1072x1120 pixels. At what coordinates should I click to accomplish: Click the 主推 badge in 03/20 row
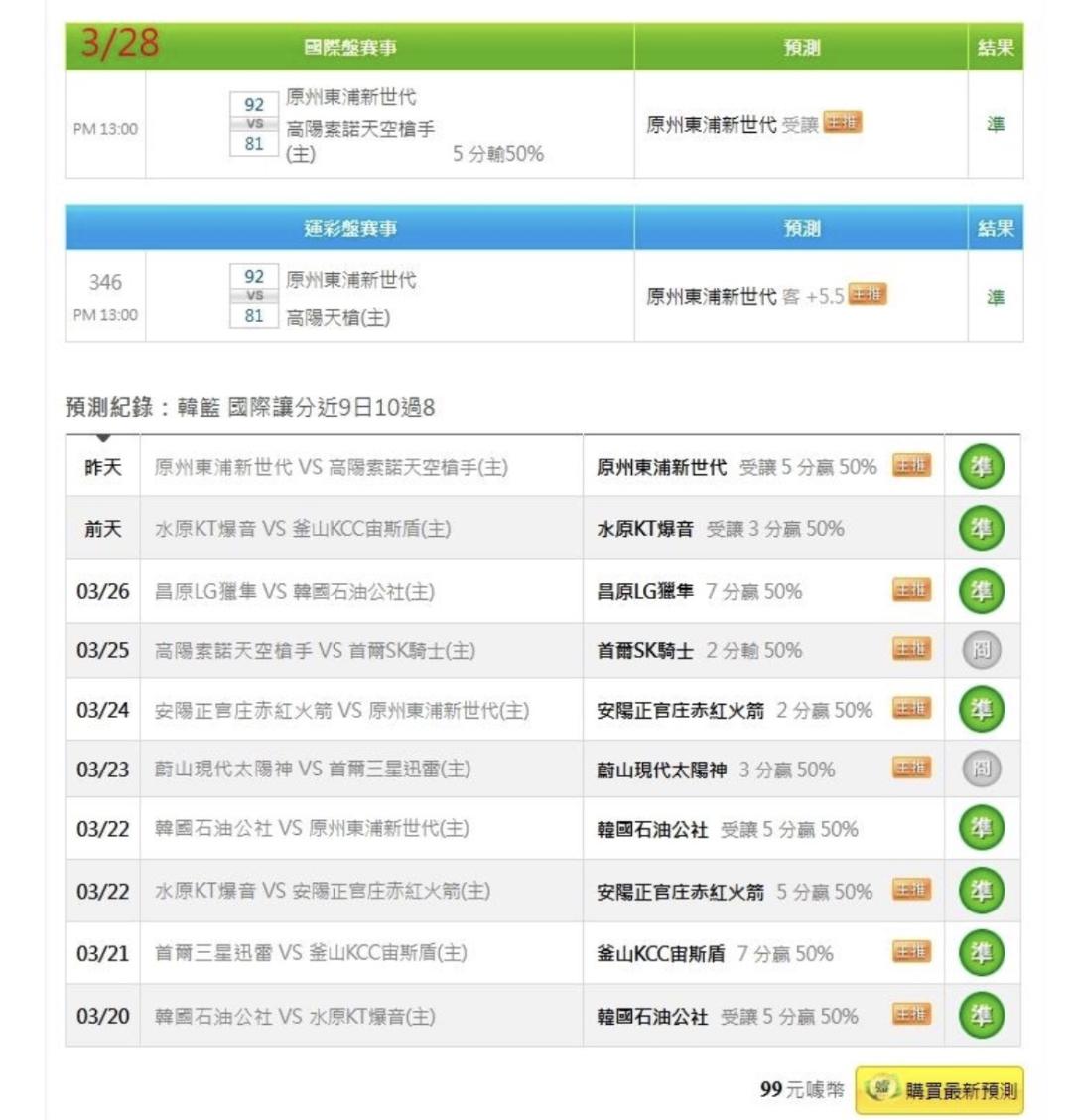pos(911,1015)
